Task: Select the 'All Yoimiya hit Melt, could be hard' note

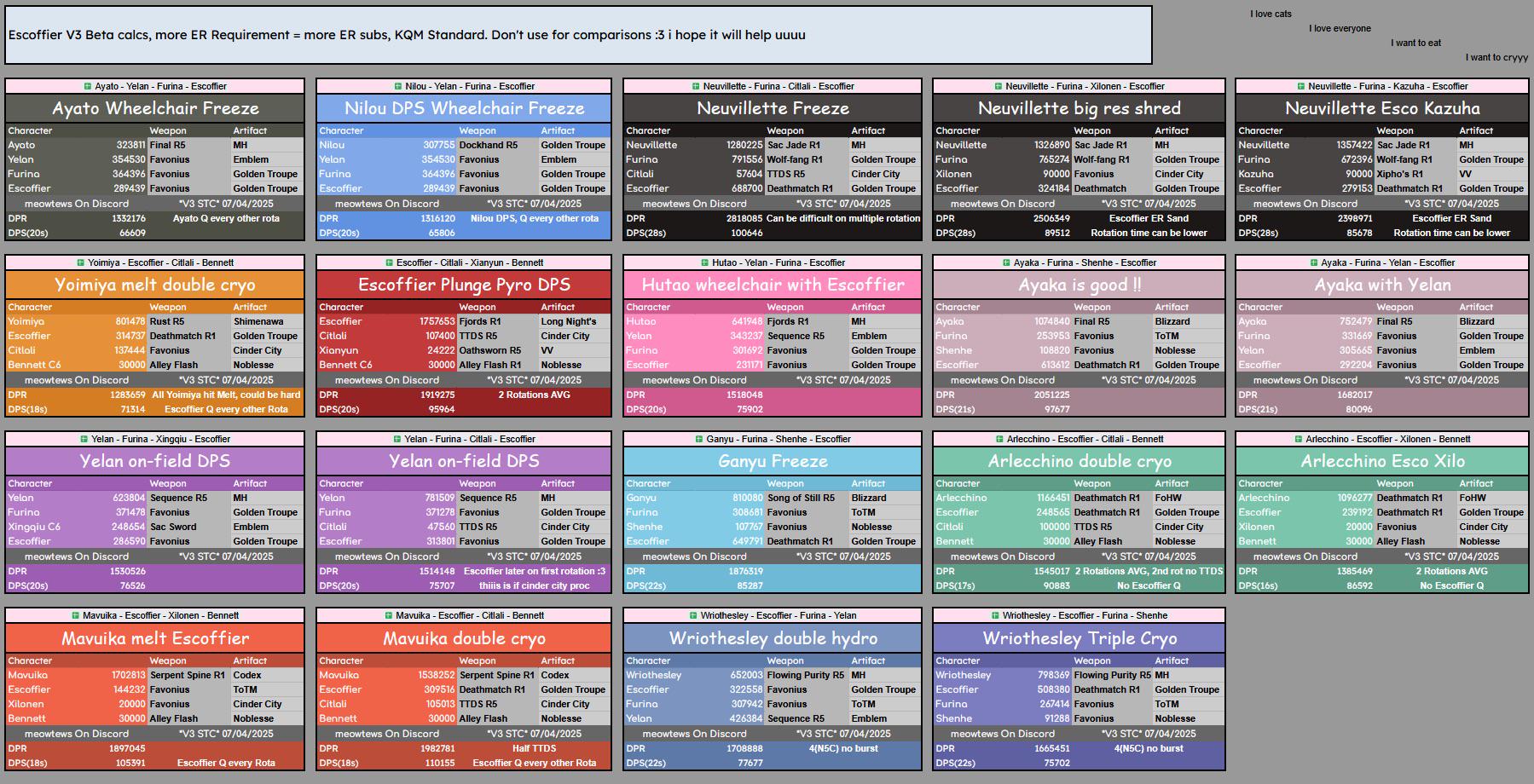Action: pos(226,395)
